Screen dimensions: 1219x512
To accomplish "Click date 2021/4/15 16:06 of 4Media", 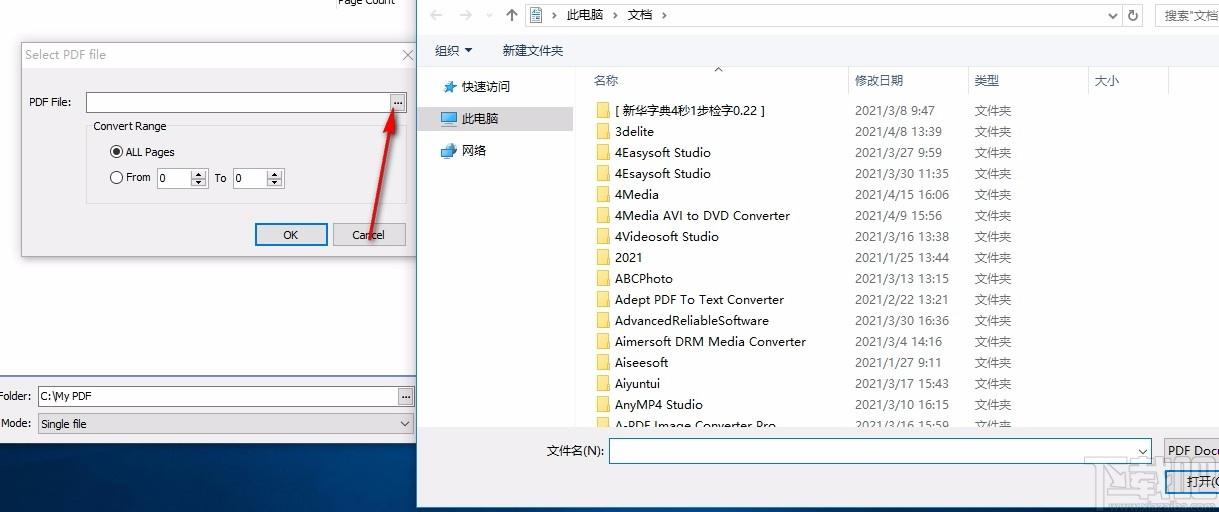I will (902, 194).
